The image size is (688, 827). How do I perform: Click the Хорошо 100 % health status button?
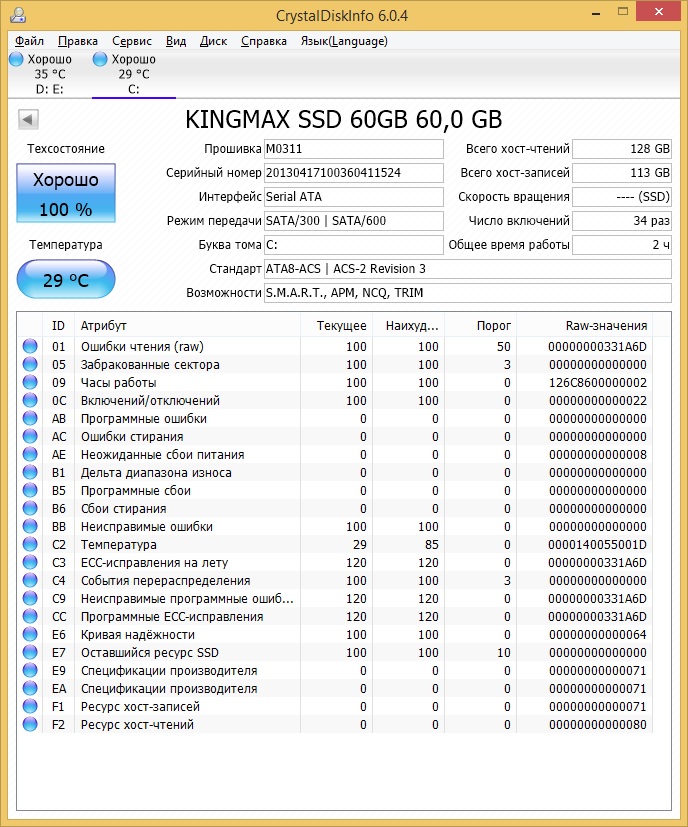coord(66,193)
